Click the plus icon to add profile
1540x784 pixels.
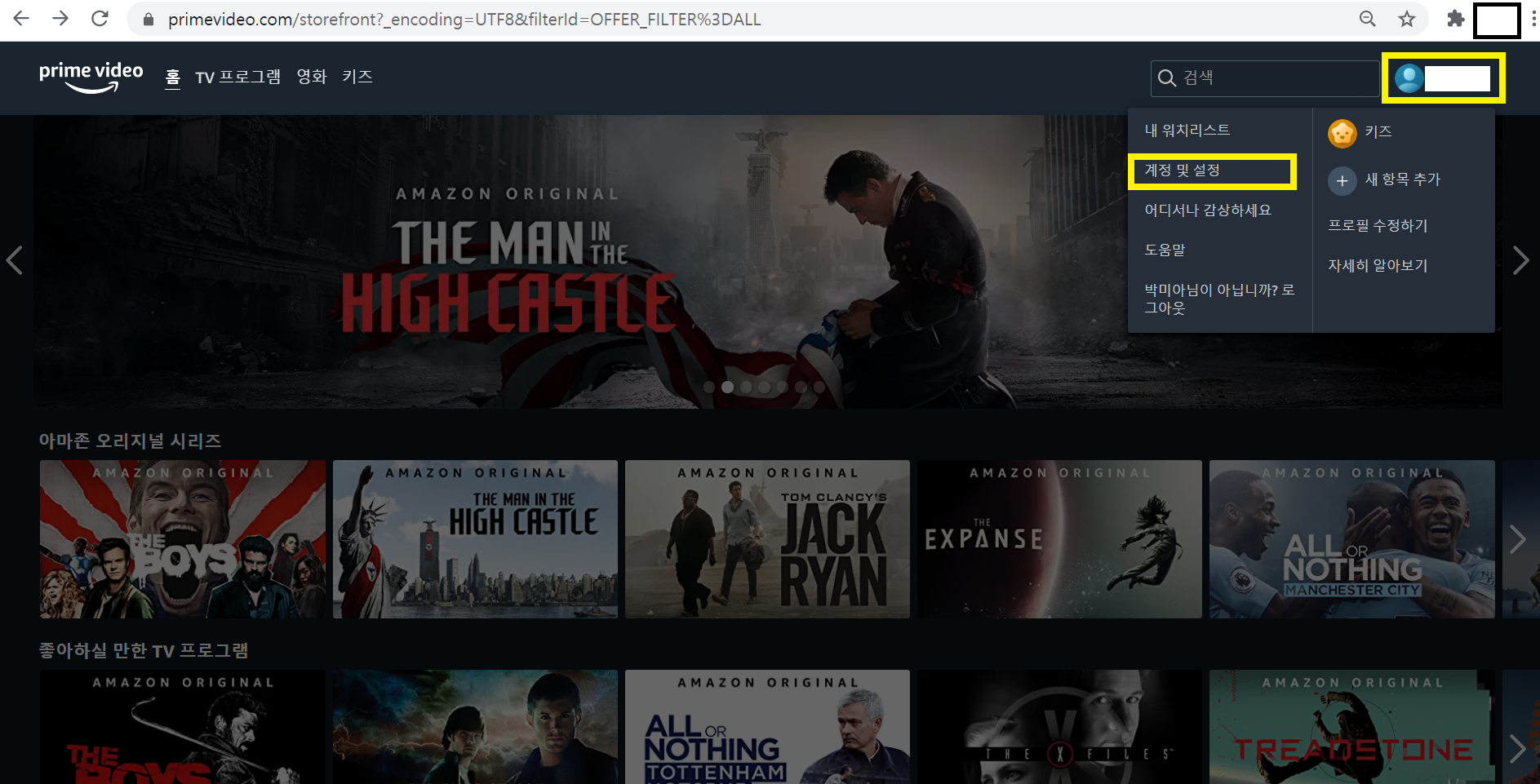[x=1343, y=180]
